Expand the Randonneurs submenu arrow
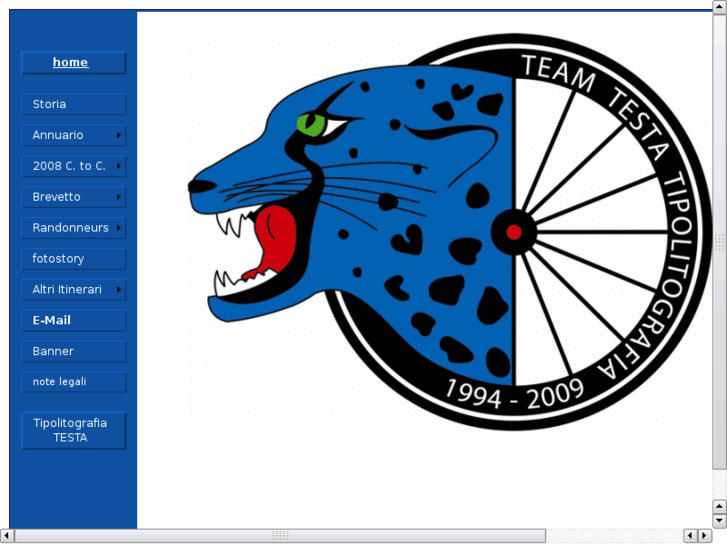 click(119, 228)
